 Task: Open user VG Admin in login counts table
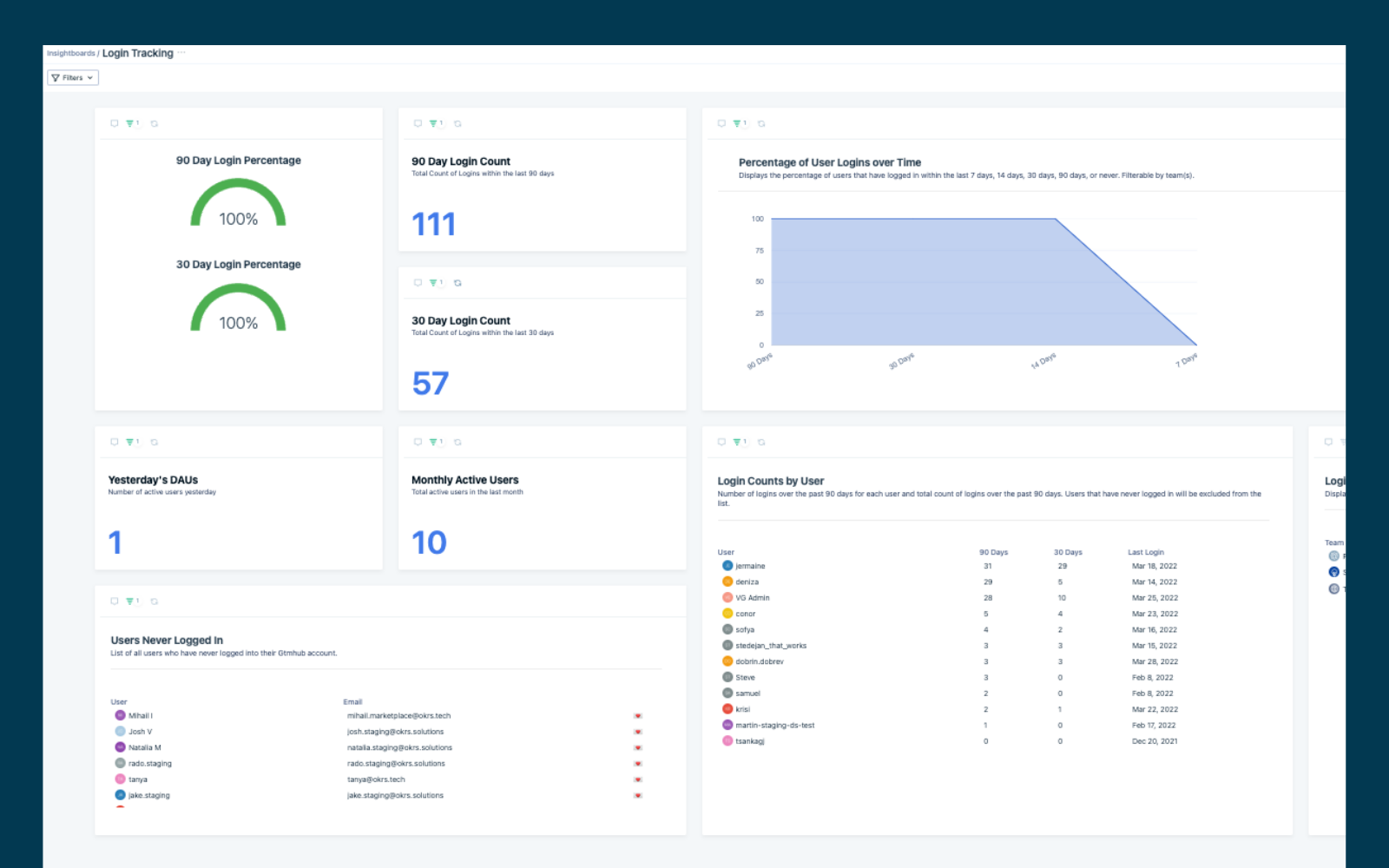pyautogui.click(x=753, y=598)
